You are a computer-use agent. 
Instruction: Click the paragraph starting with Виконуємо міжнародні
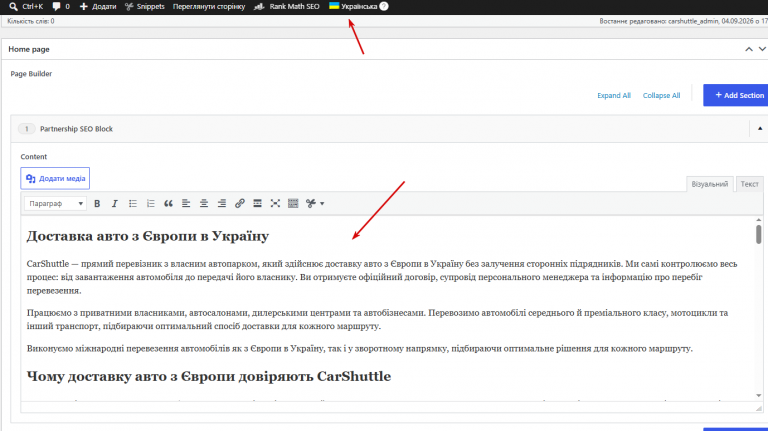point(360,349)
